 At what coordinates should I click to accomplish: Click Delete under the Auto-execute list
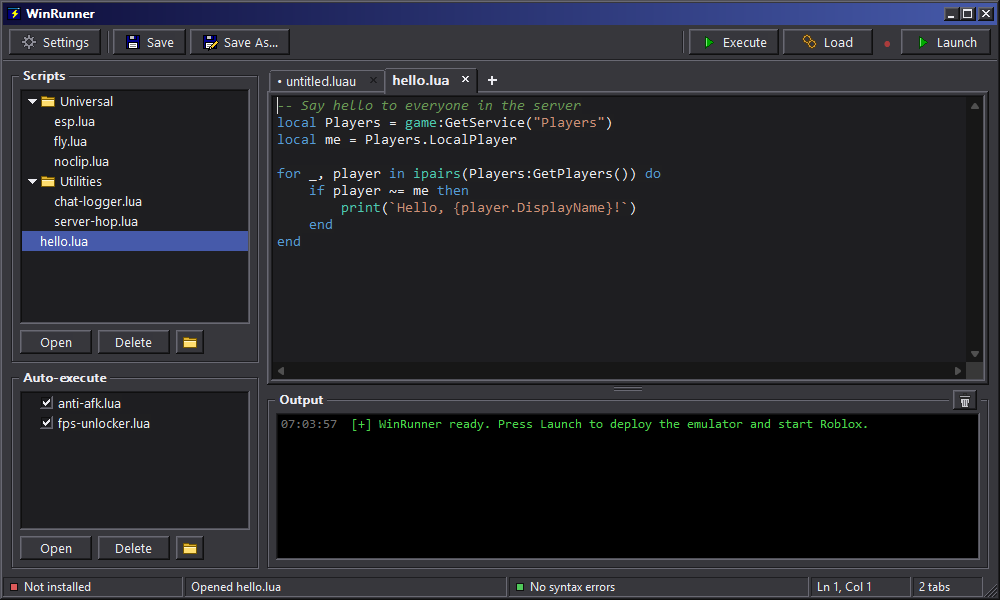point(133,548)
